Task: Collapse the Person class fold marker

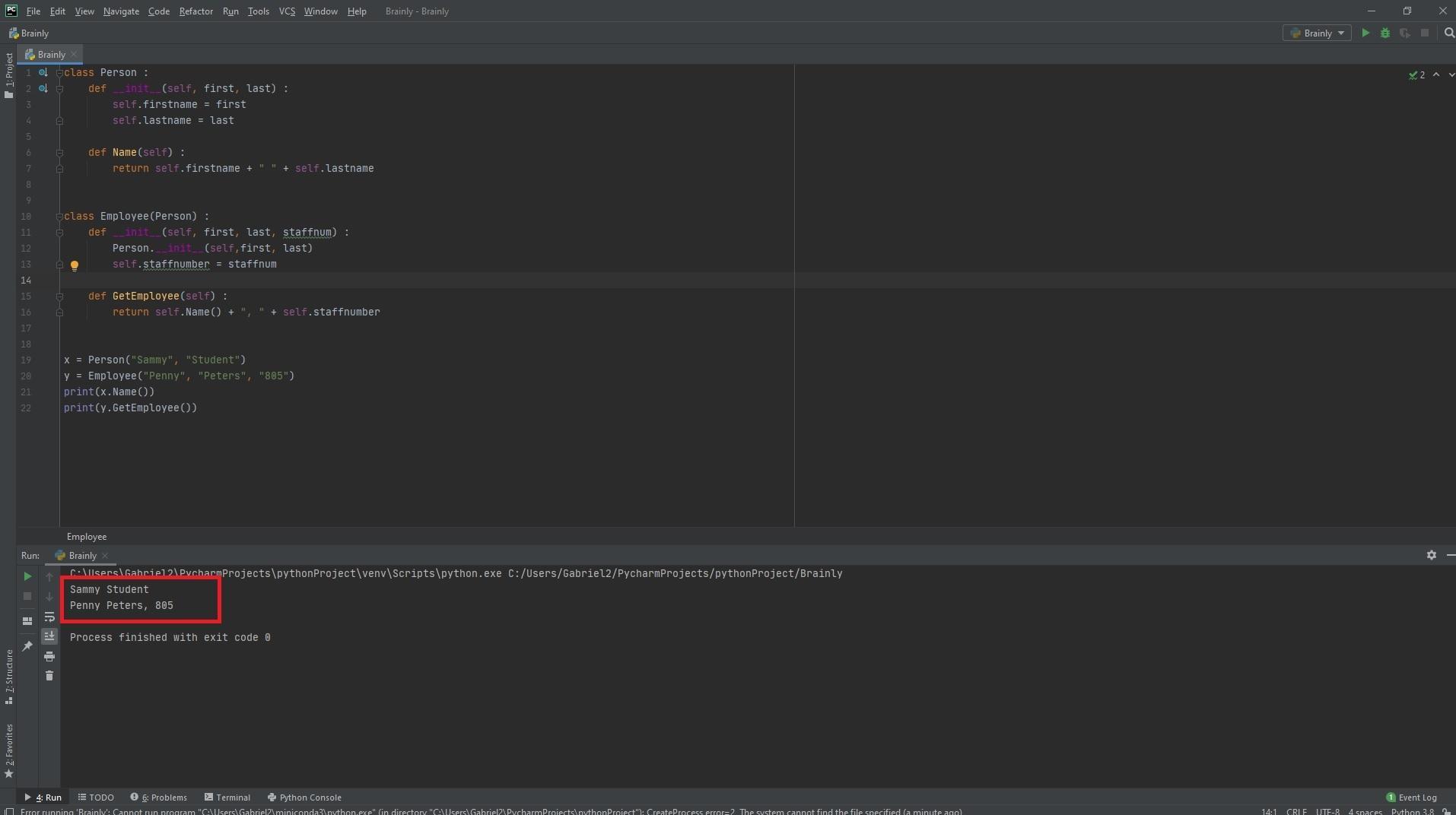Action: (59, 73)
